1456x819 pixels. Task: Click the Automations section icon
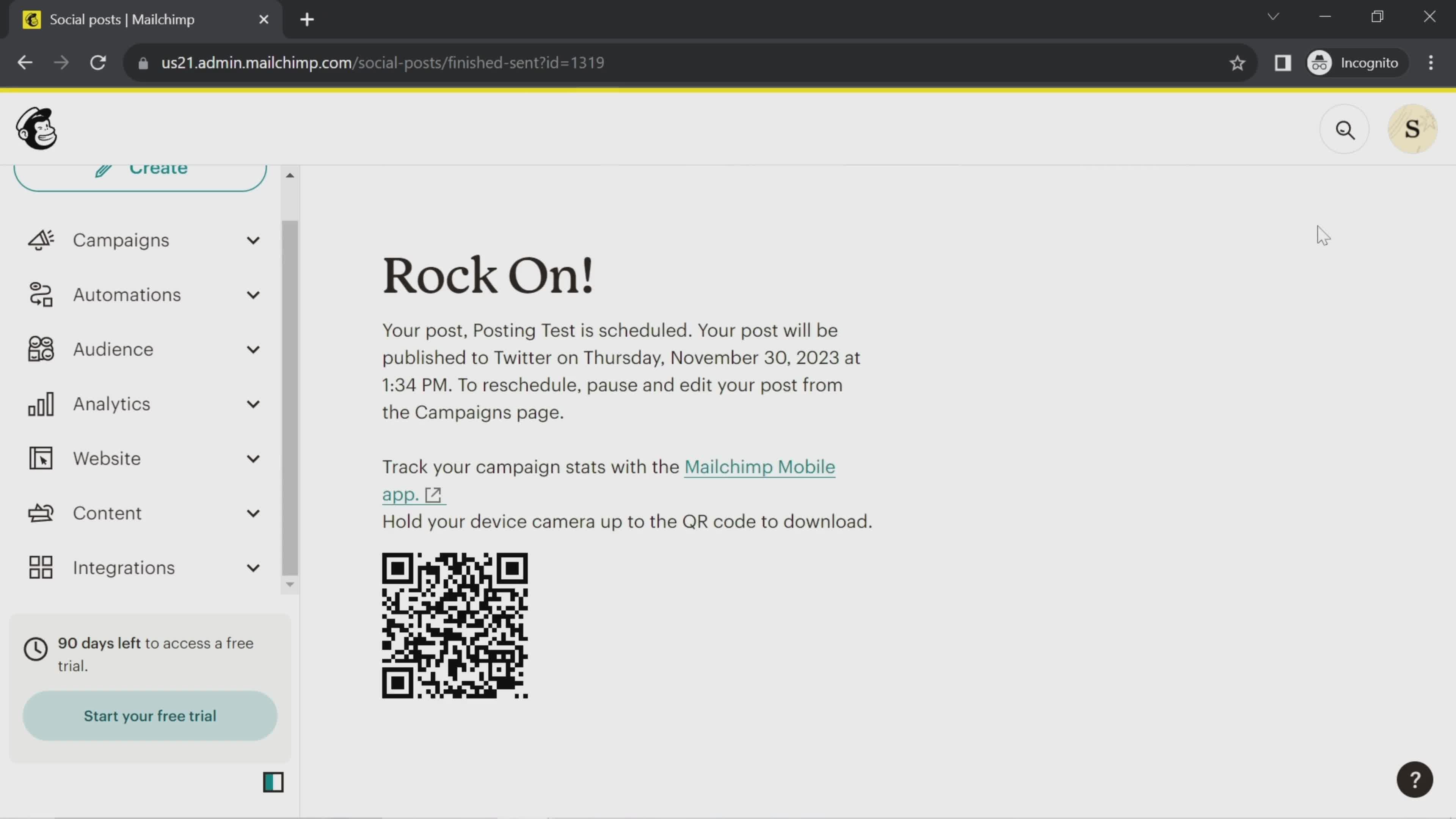(x=40, y=294)
